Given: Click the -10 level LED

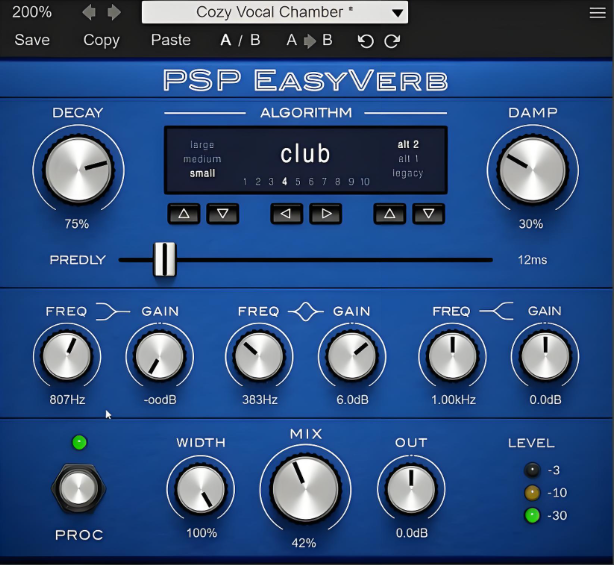Looking at the screenshot, I should (532, 493).
